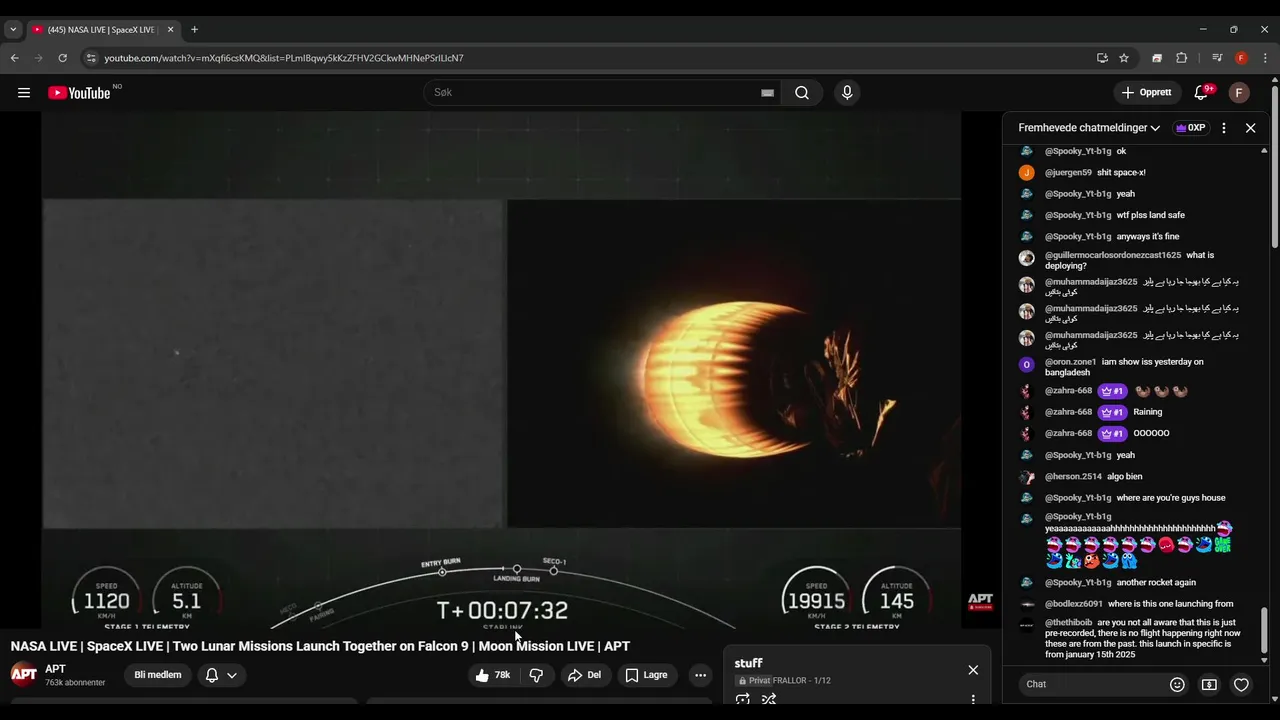
Task: Open Chrome's tab search dropdown
Action: [13, 29]
